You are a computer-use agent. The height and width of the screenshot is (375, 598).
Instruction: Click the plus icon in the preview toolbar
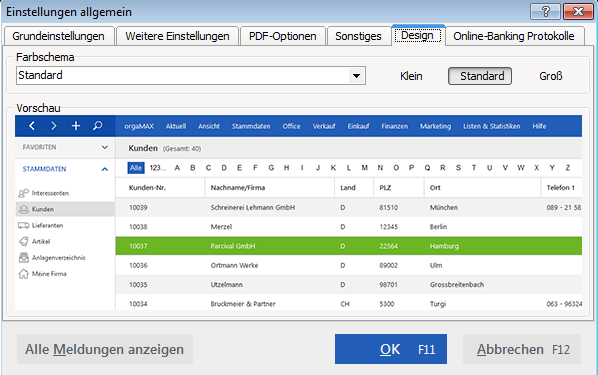(x=76, y=126)
